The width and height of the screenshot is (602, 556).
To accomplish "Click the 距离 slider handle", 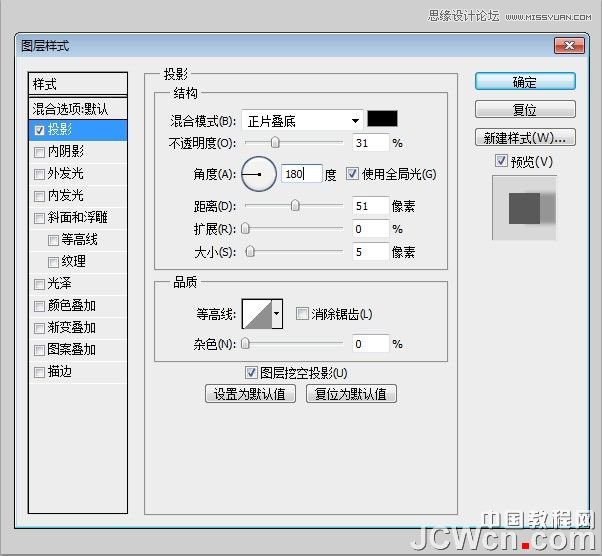I will coord(295,205).
